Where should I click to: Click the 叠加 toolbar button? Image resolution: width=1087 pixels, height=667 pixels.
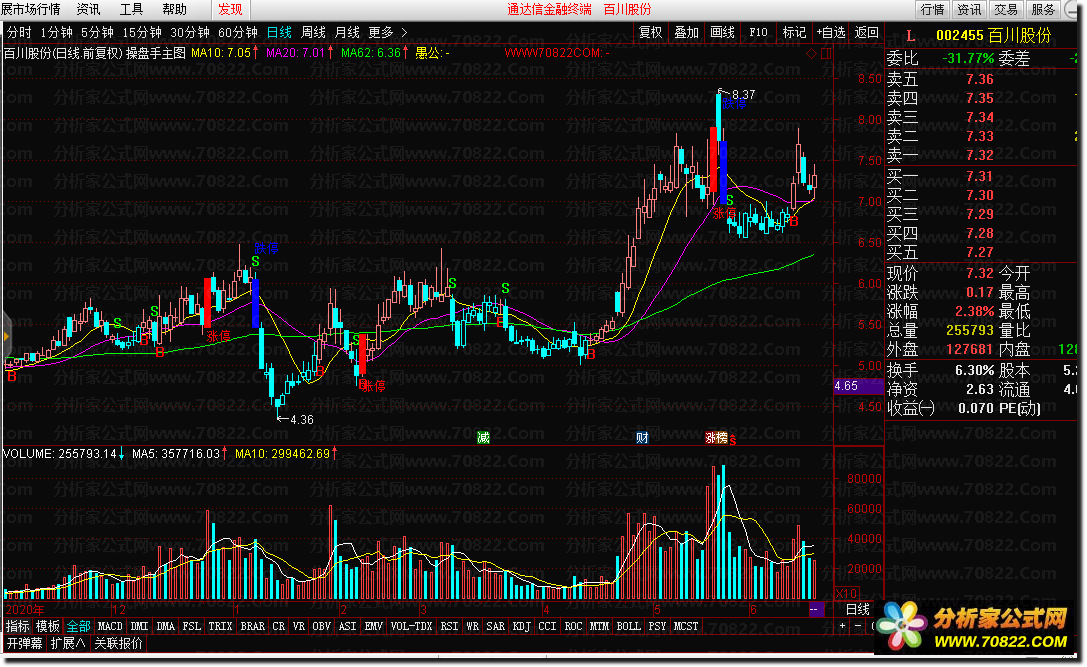[x=686, y=33]
